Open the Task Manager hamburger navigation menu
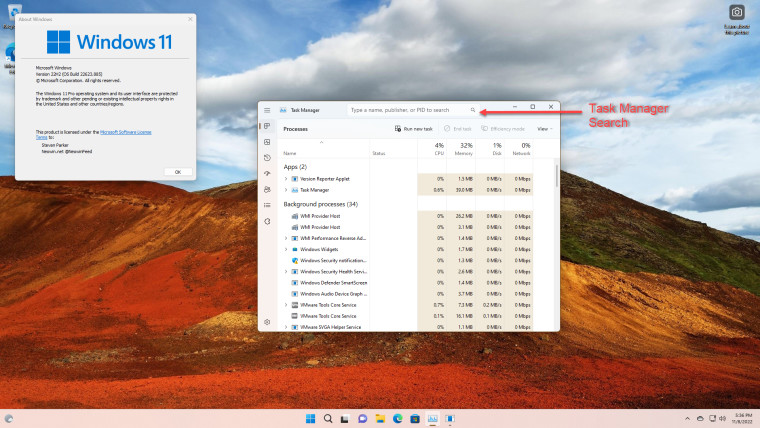 [x=267, y=110]
